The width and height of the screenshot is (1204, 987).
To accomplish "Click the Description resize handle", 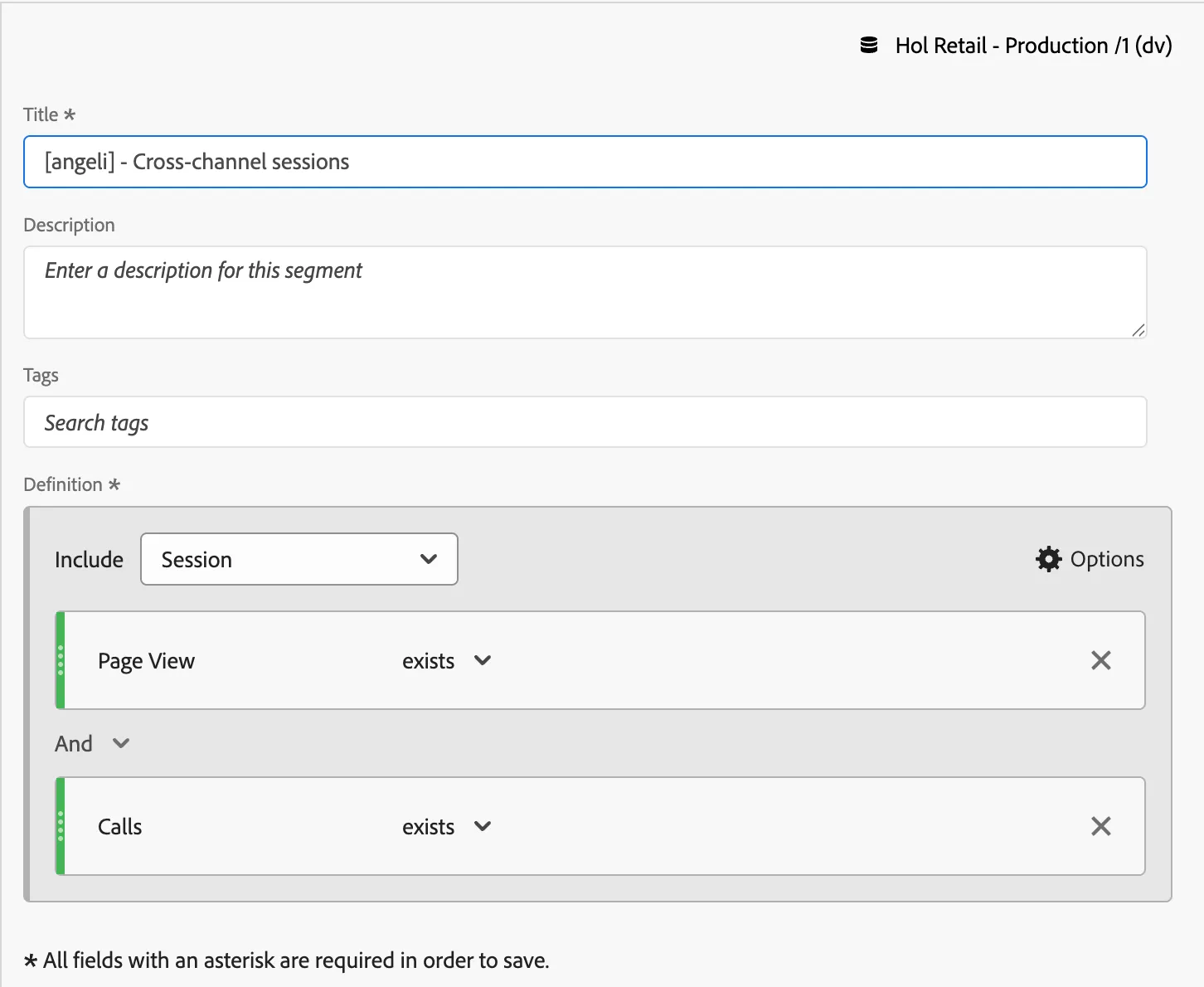I will point(1138,330).
